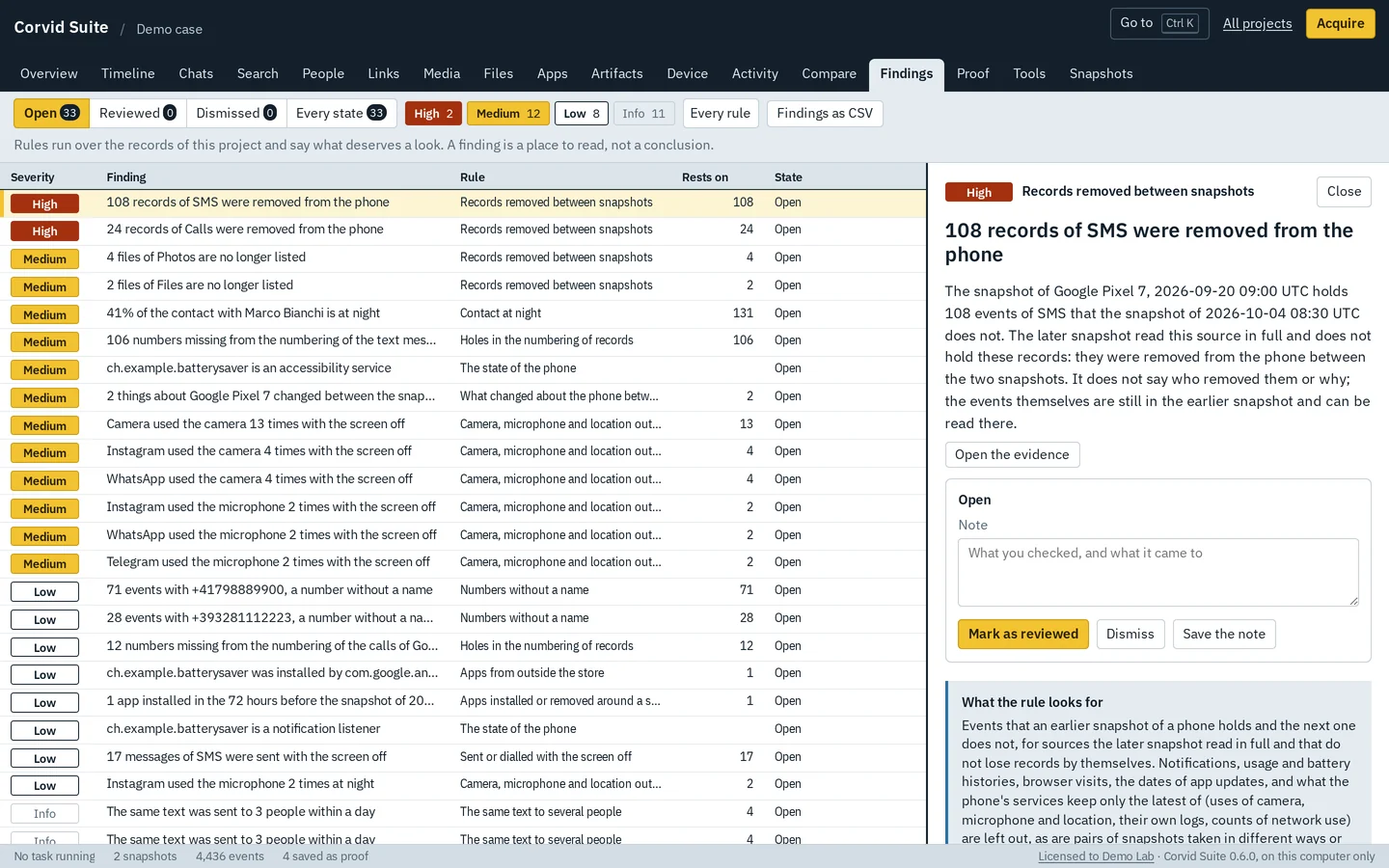Focus the Note text area
Viewport: 1389px width, 868px height.
tap(1157, 572)
